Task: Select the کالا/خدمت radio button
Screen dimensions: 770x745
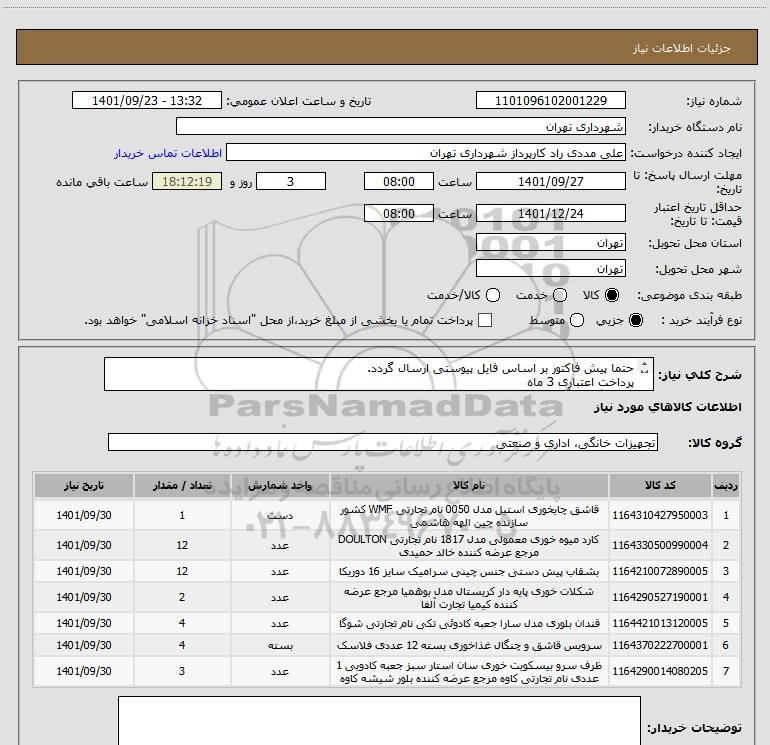Action: tap(493, 295)
